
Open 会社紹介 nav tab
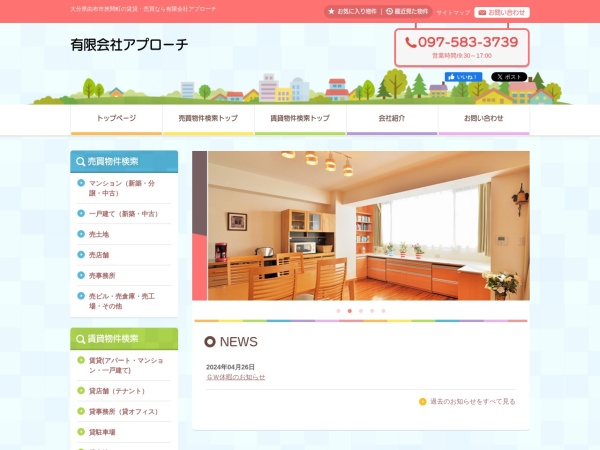click(x=392, y=120)
